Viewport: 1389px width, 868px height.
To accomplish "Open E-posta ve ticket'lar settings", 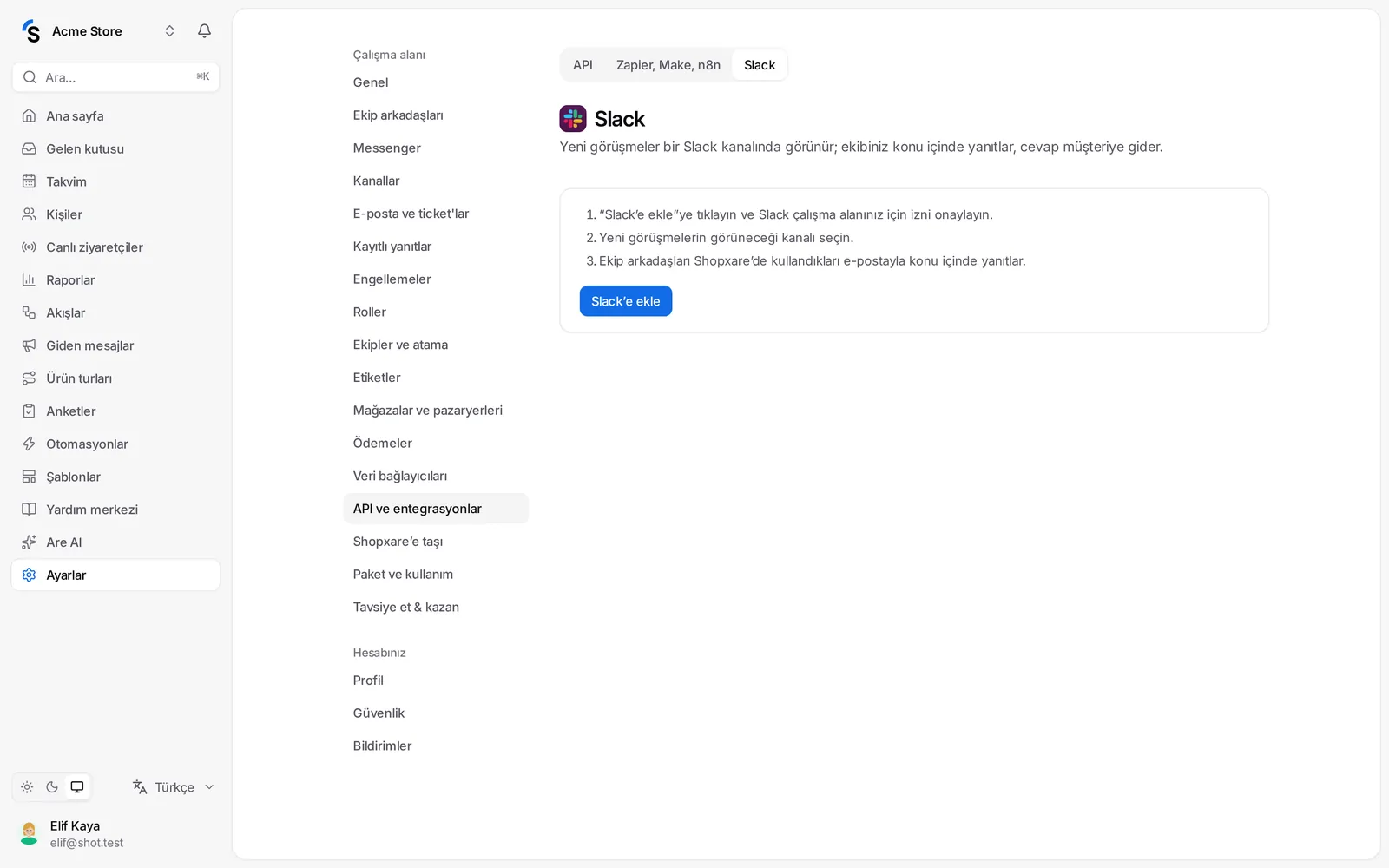I will pos(436,214).
